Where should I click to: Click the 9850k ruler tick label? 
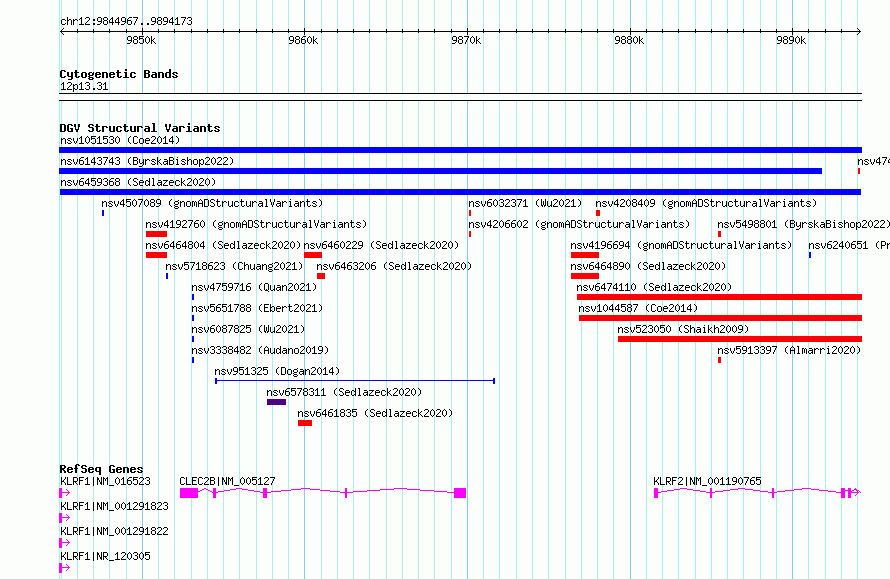pyautogui.click(x=141, y=40)
